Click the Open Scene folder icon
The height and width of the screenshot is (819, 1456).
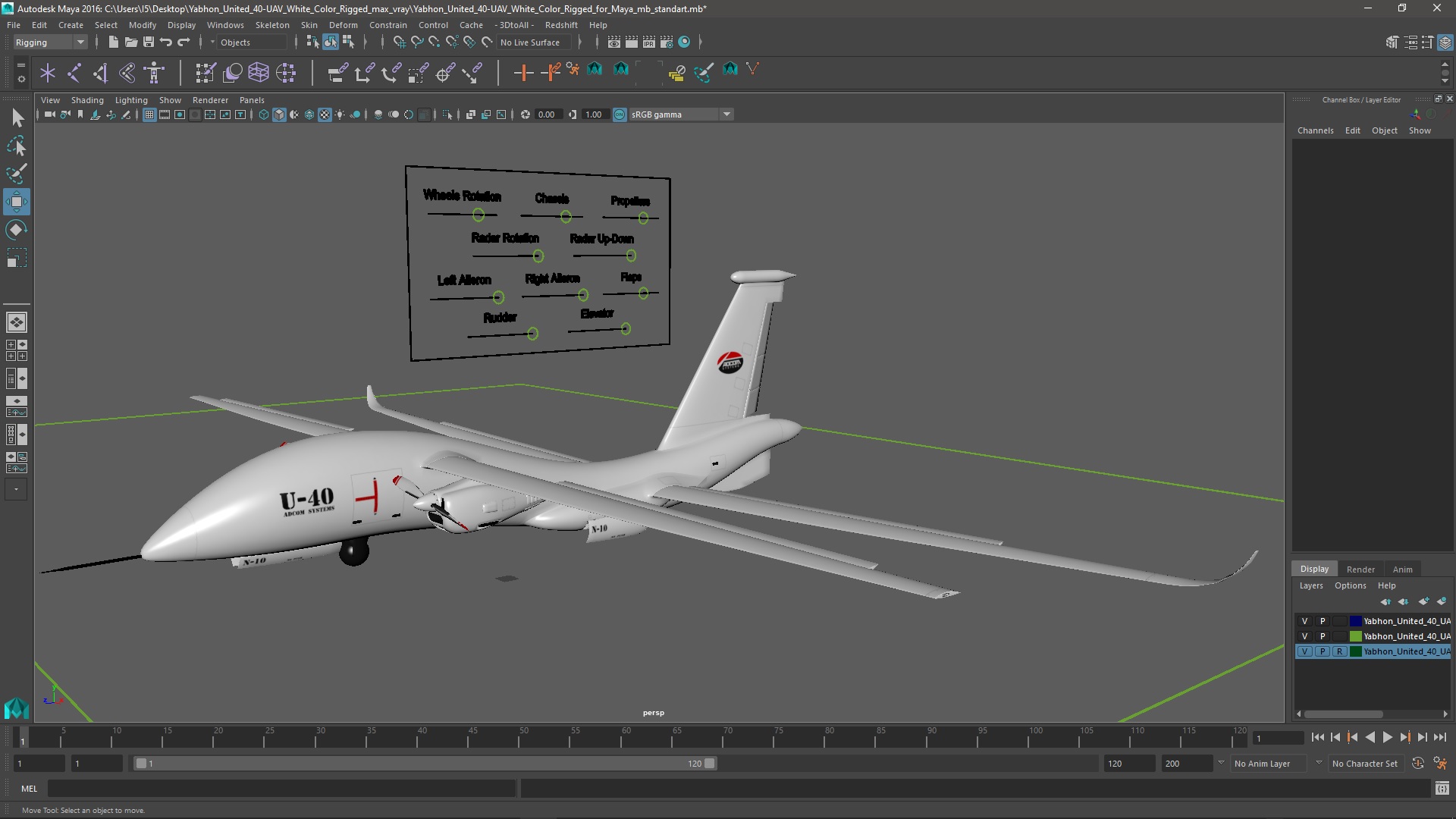tap(130, 42)
